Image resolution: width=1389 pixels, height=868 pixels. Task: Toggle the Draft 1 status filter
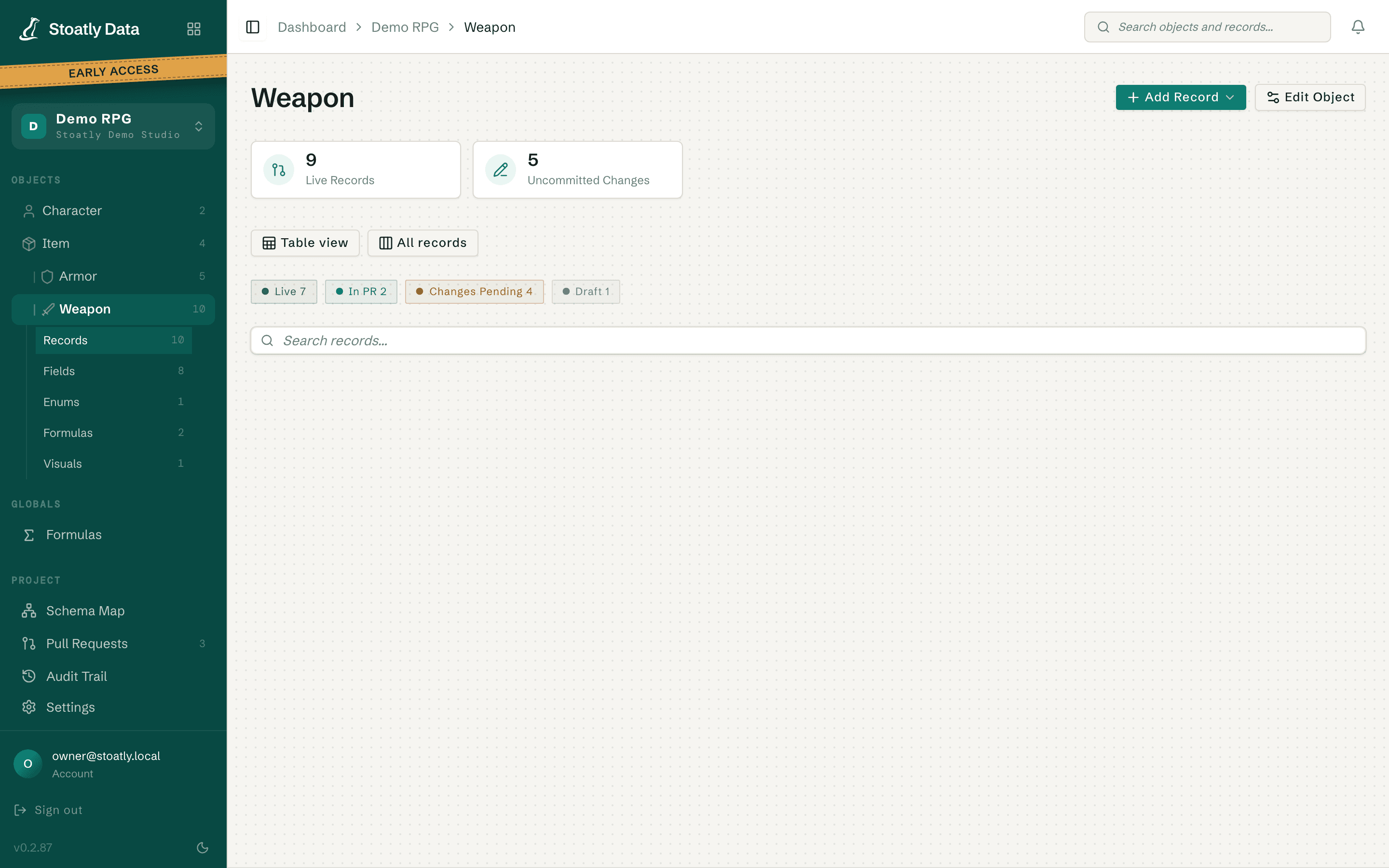[586, 292]
